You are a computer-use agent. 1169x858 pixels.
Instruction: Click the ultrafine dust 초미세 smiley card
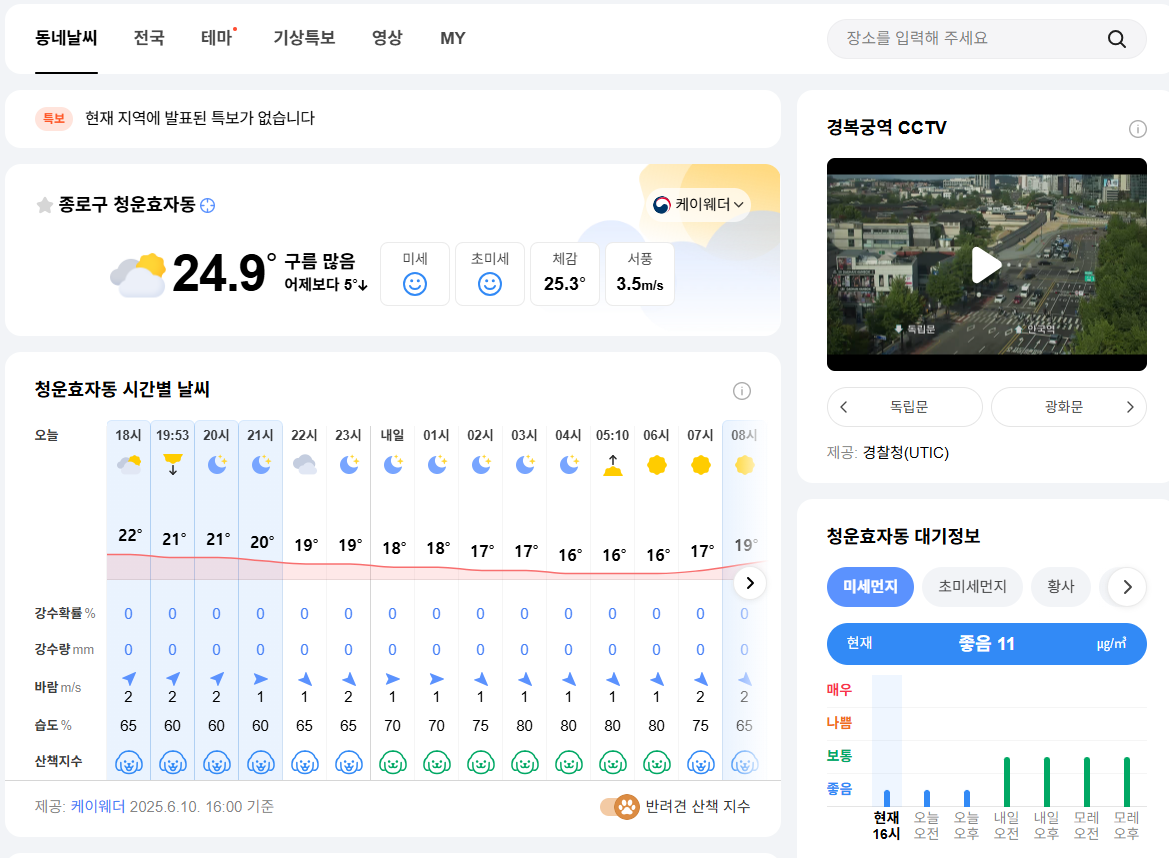(490, 274)
